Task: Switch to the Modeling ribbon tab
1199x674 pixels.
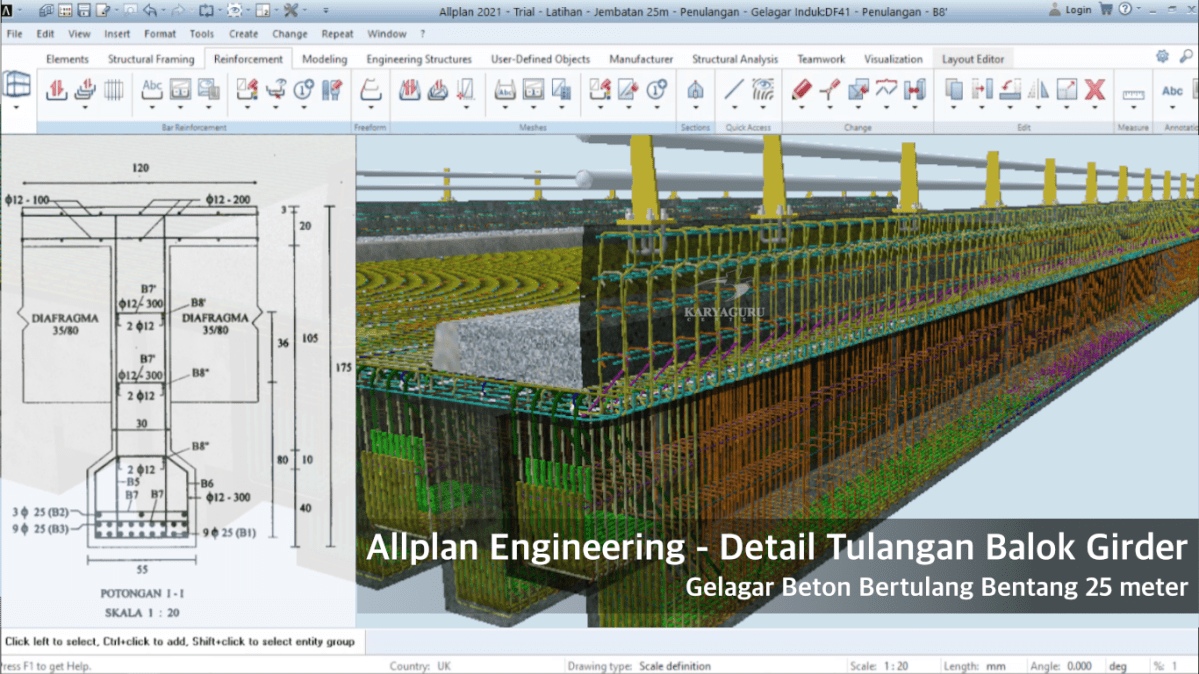Action: click(325, 59)
